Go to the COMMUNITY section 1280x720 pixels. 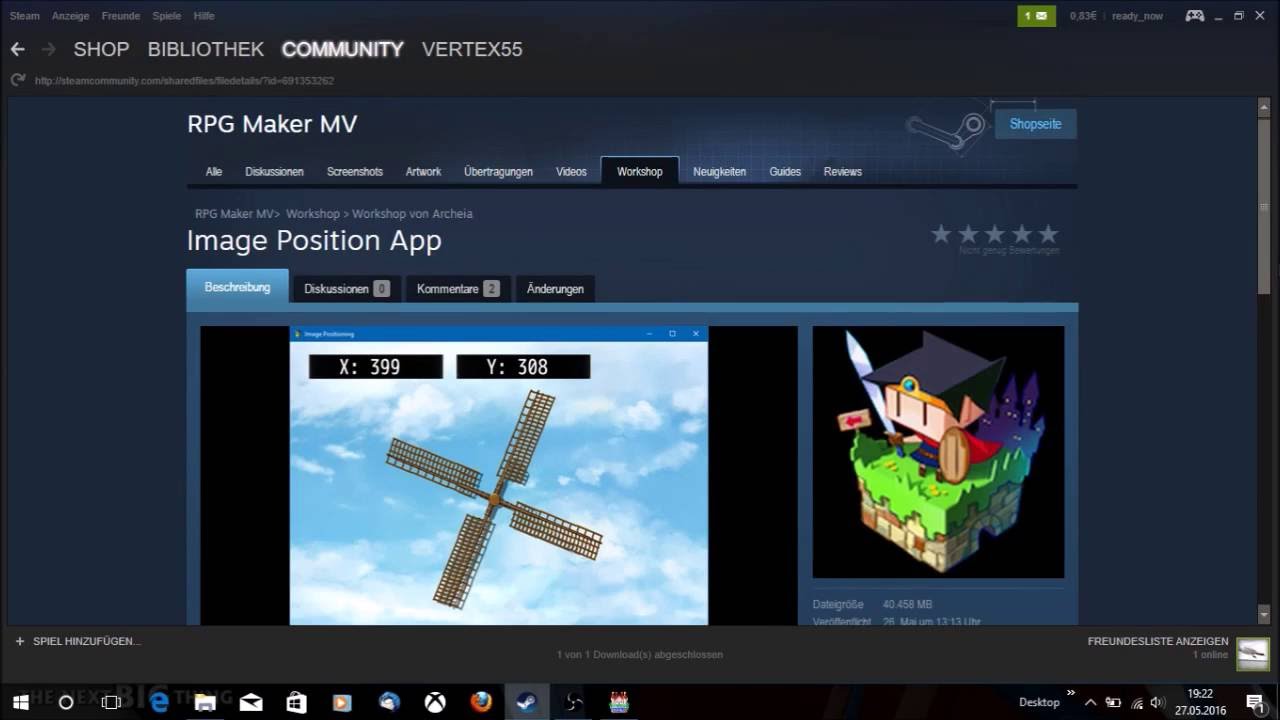click(343, 49)
